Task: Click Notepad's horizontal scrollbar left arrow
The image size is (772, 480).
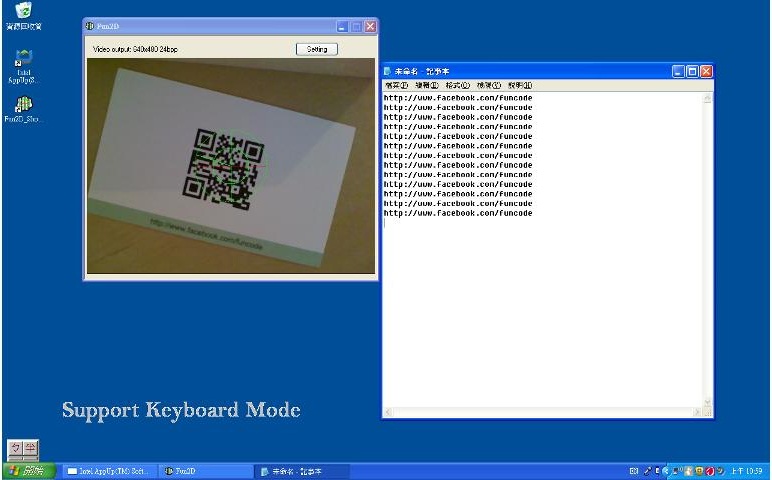Action: [388, 412]
